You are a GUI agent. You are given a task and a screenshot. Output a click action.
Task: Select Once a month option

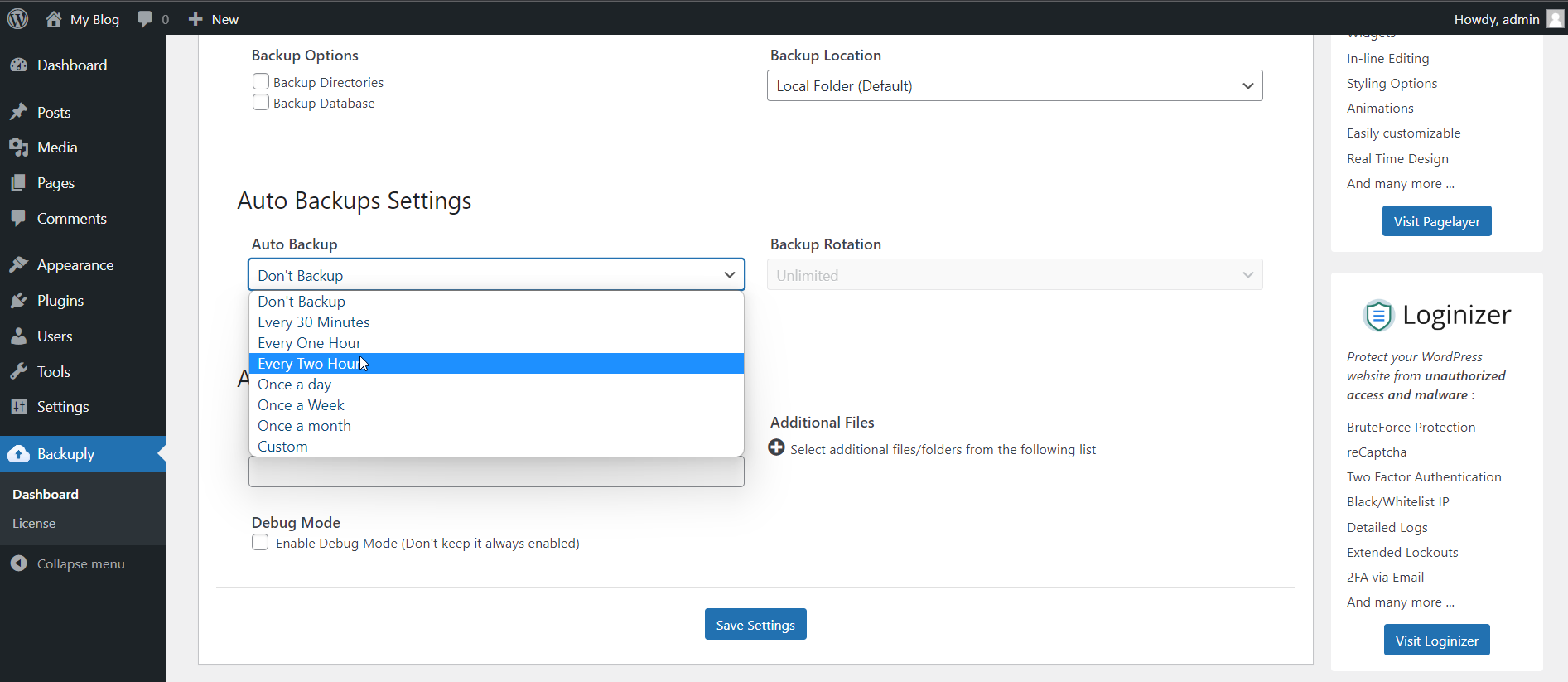[x=496, y=425]
